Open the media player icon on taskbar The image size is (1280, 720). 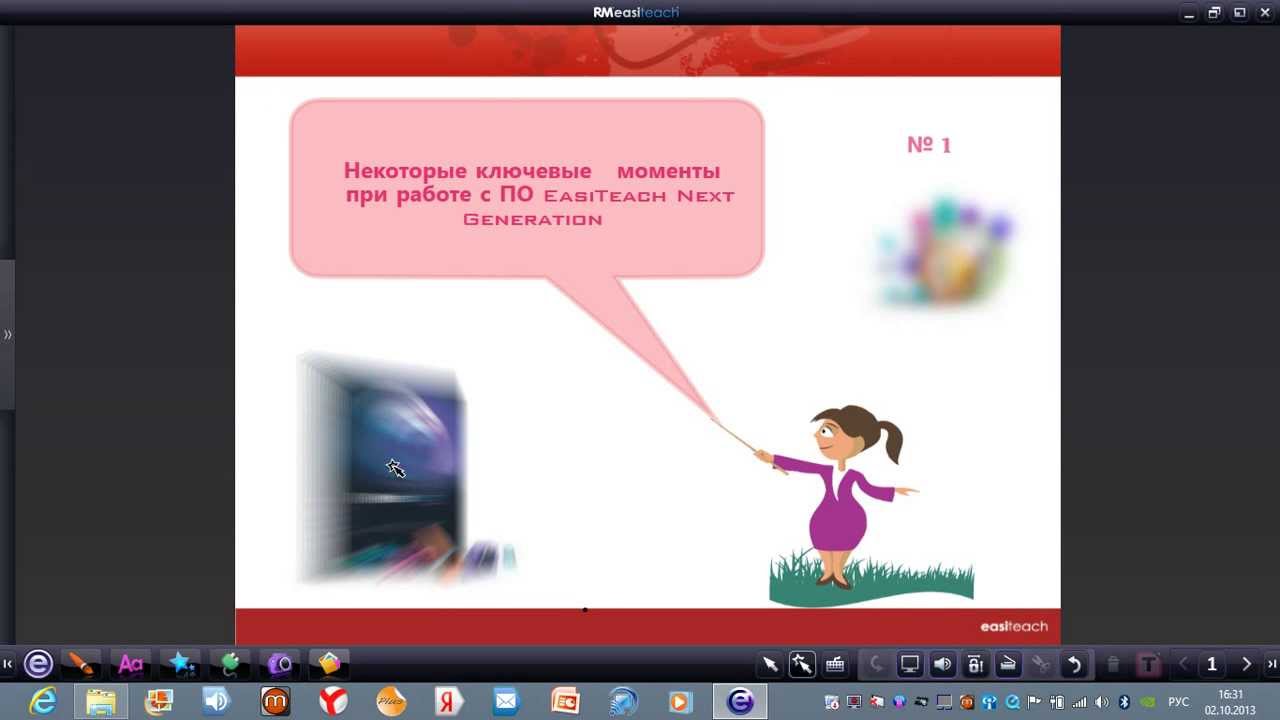tap(680, 702)
